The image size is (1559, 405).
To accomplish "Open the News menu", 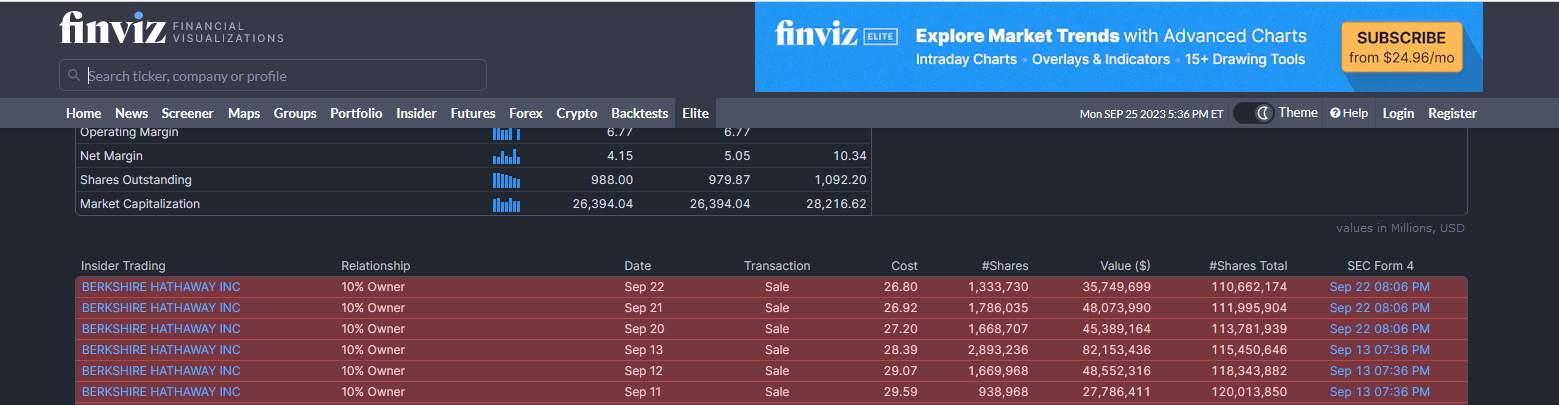I will 131,113.
